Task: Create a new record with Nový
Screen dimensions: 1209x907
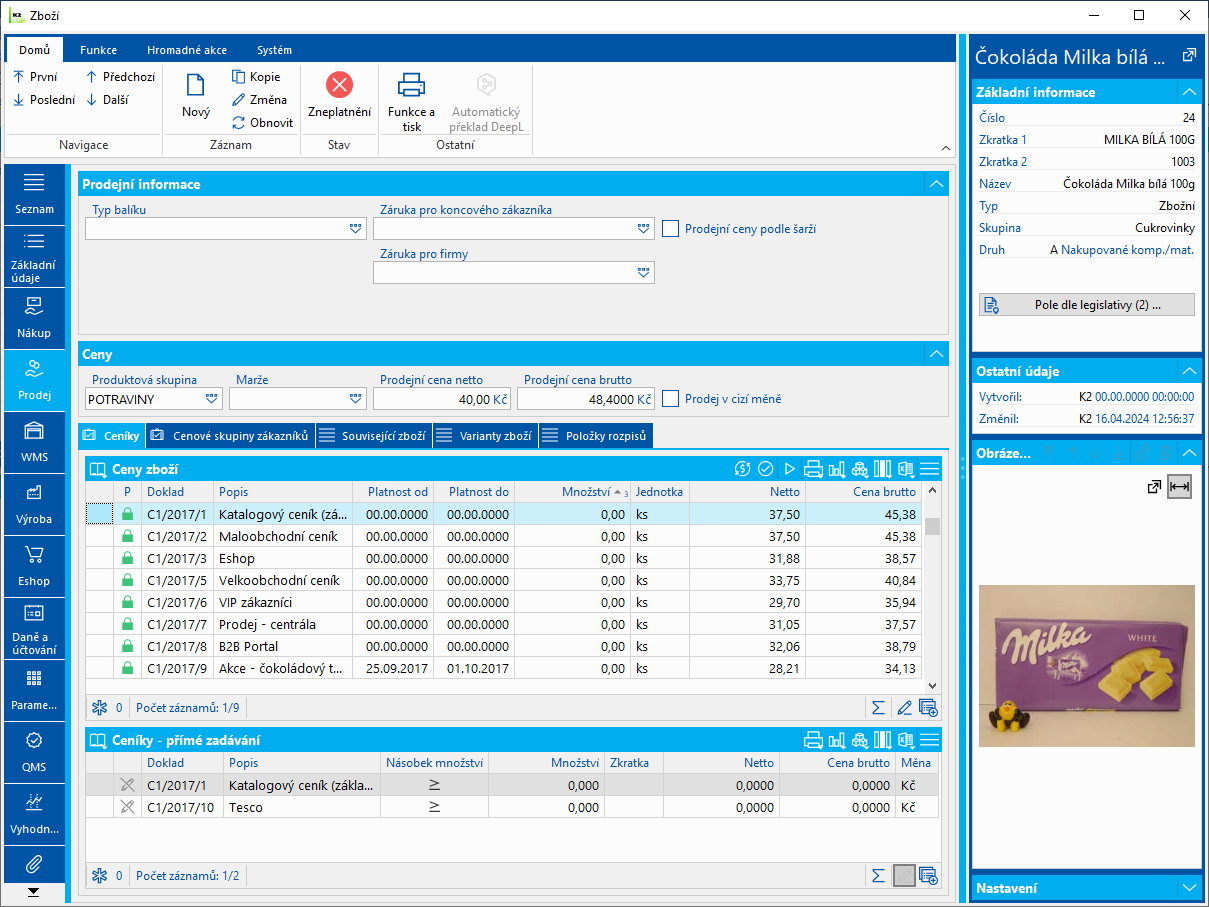Action: click(x=196, y=96)
